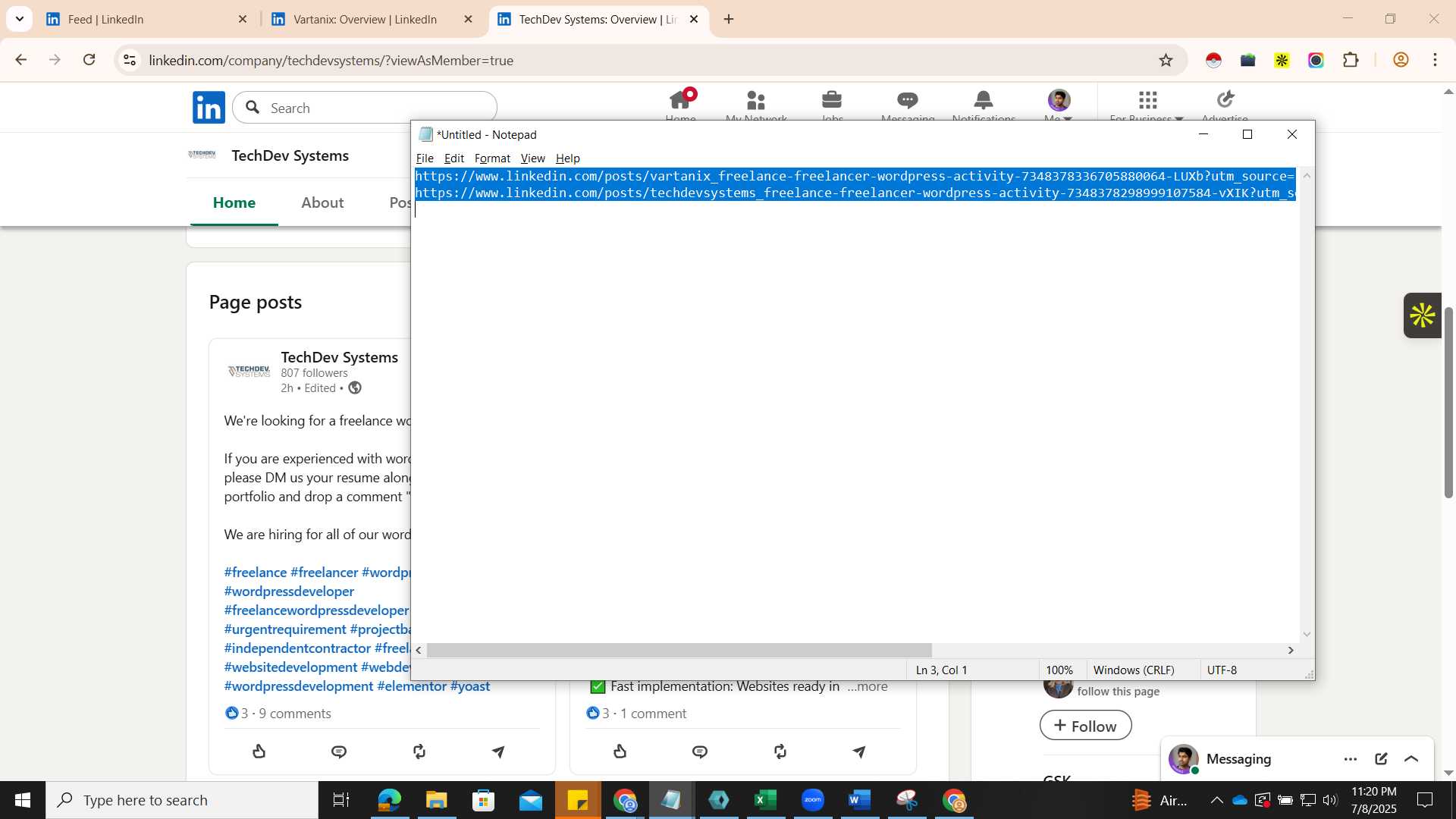This screenshot has height=819, width=1456.
Task: Open the 9 comments link
Action: coord(294,714)
